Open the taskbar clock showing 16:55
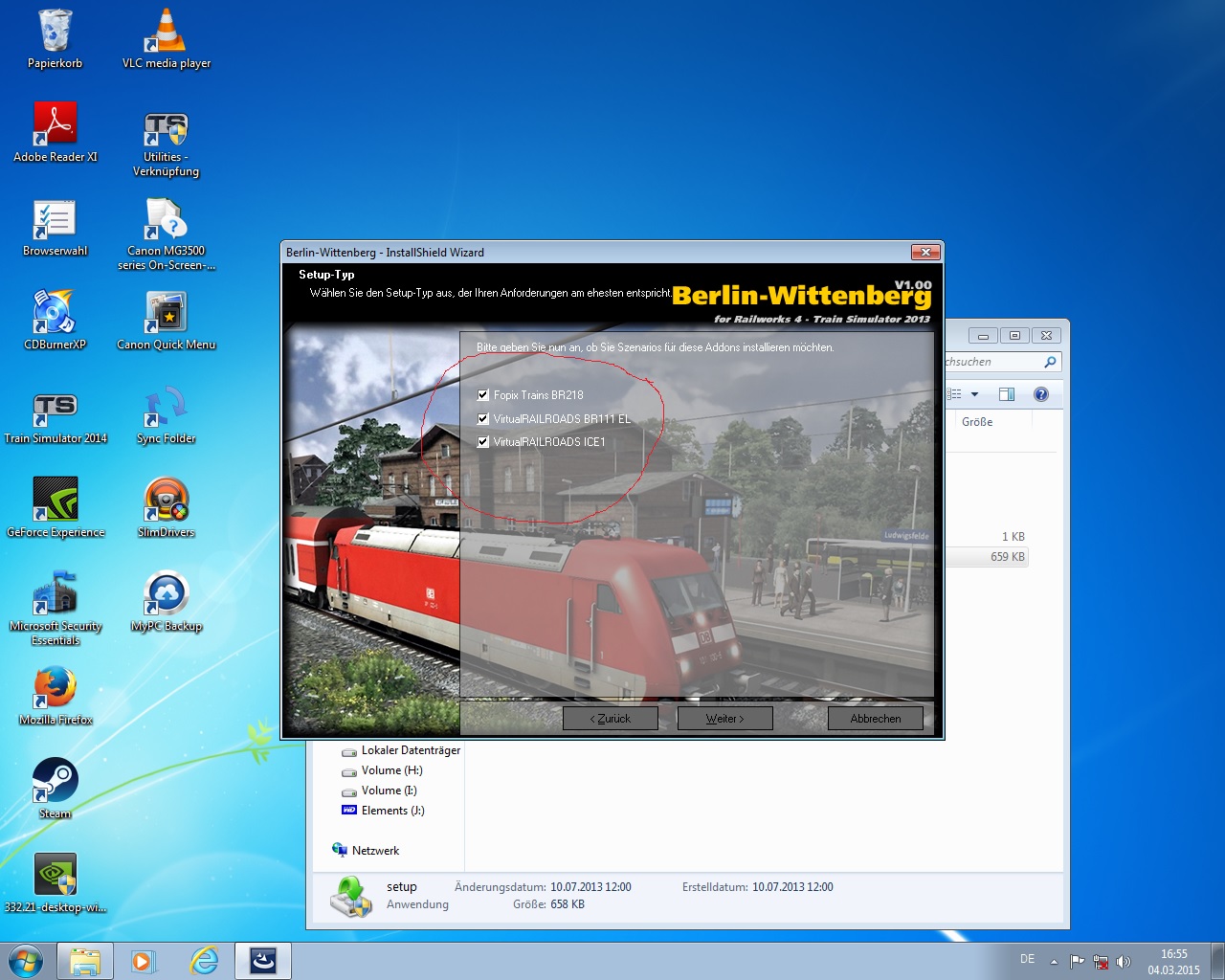 (1173, 962)
